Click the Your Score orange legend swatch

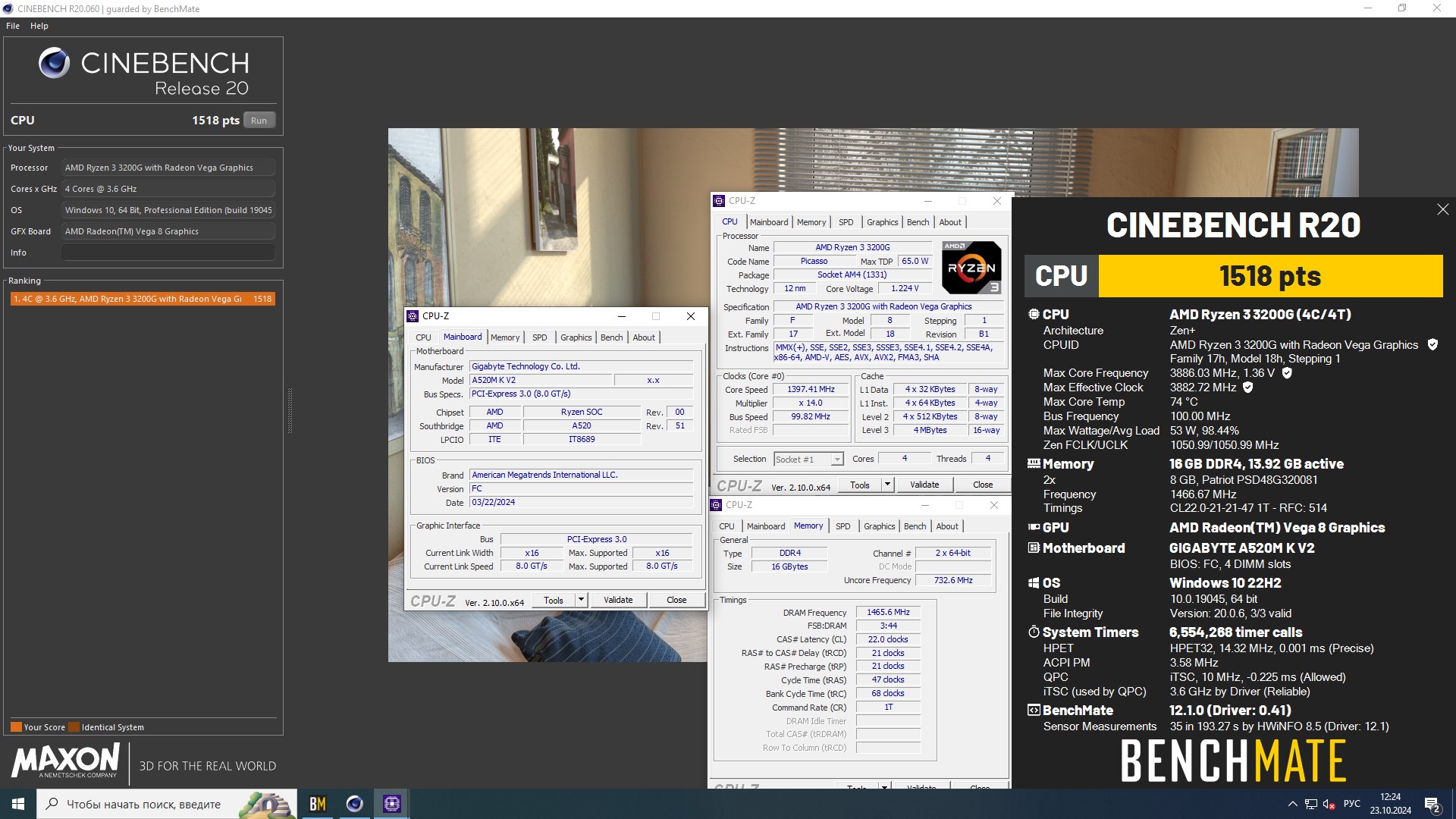click(x=16, y=727)
